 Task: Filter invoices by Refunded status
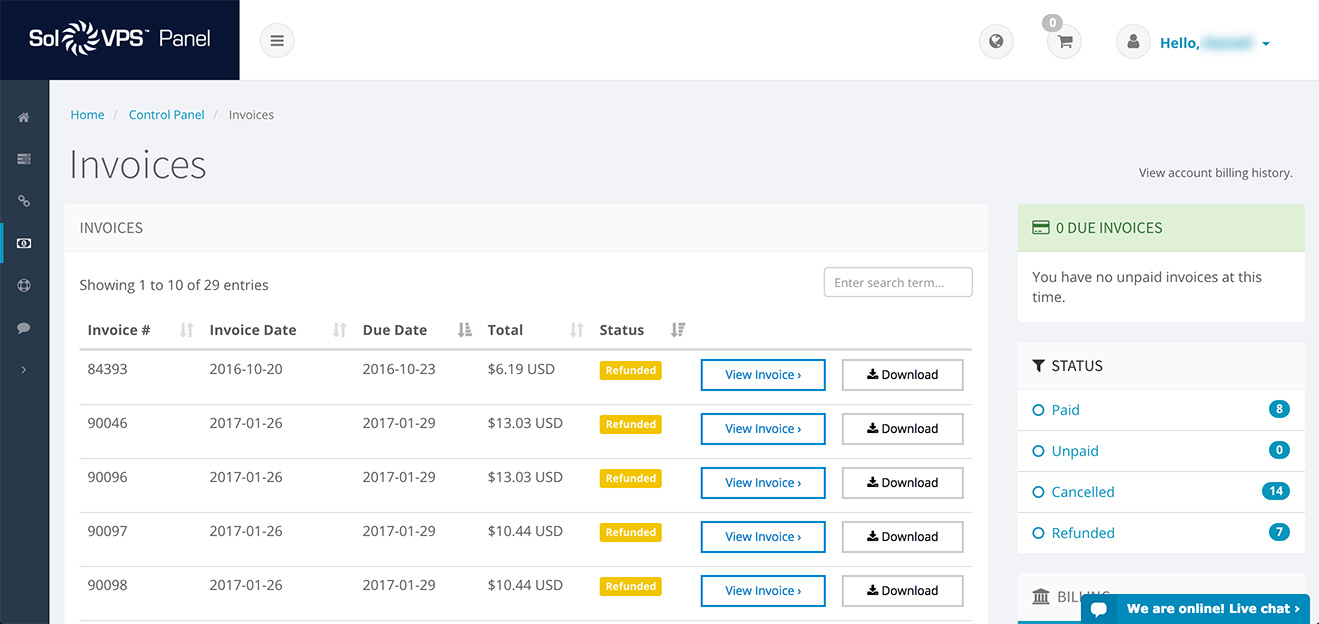pyautogui.click(x=1082, y=533)
